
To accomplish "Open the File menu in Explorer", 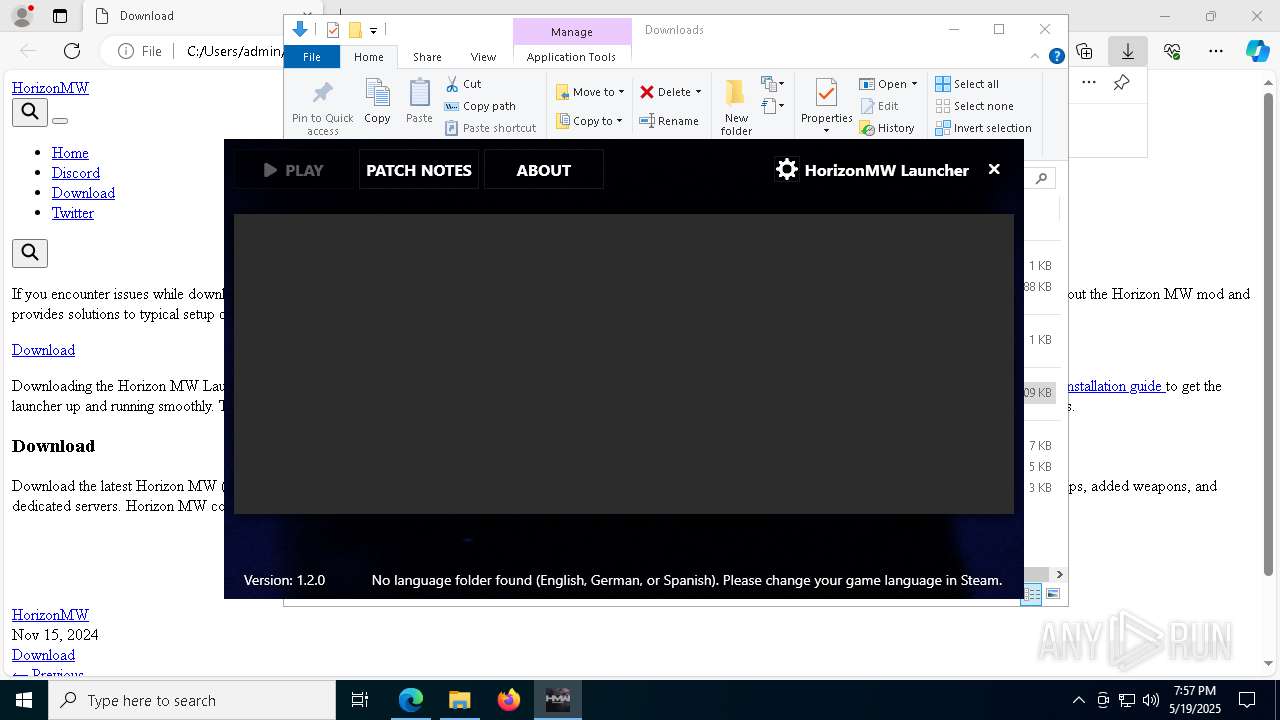I will click(312, 57).
